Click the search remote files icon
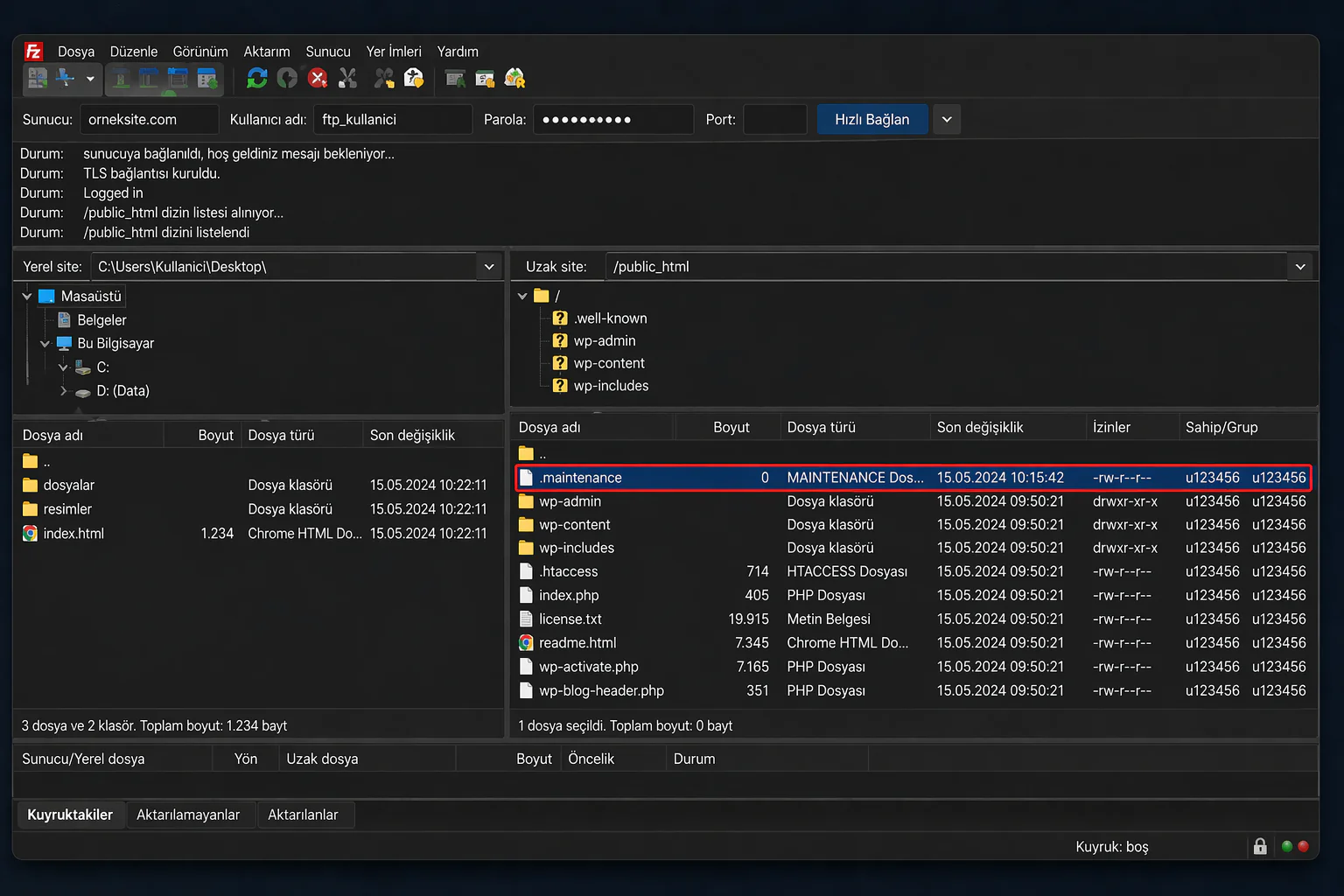The width and height of the screenshot is (1344, 896). (x=514, y=79)
